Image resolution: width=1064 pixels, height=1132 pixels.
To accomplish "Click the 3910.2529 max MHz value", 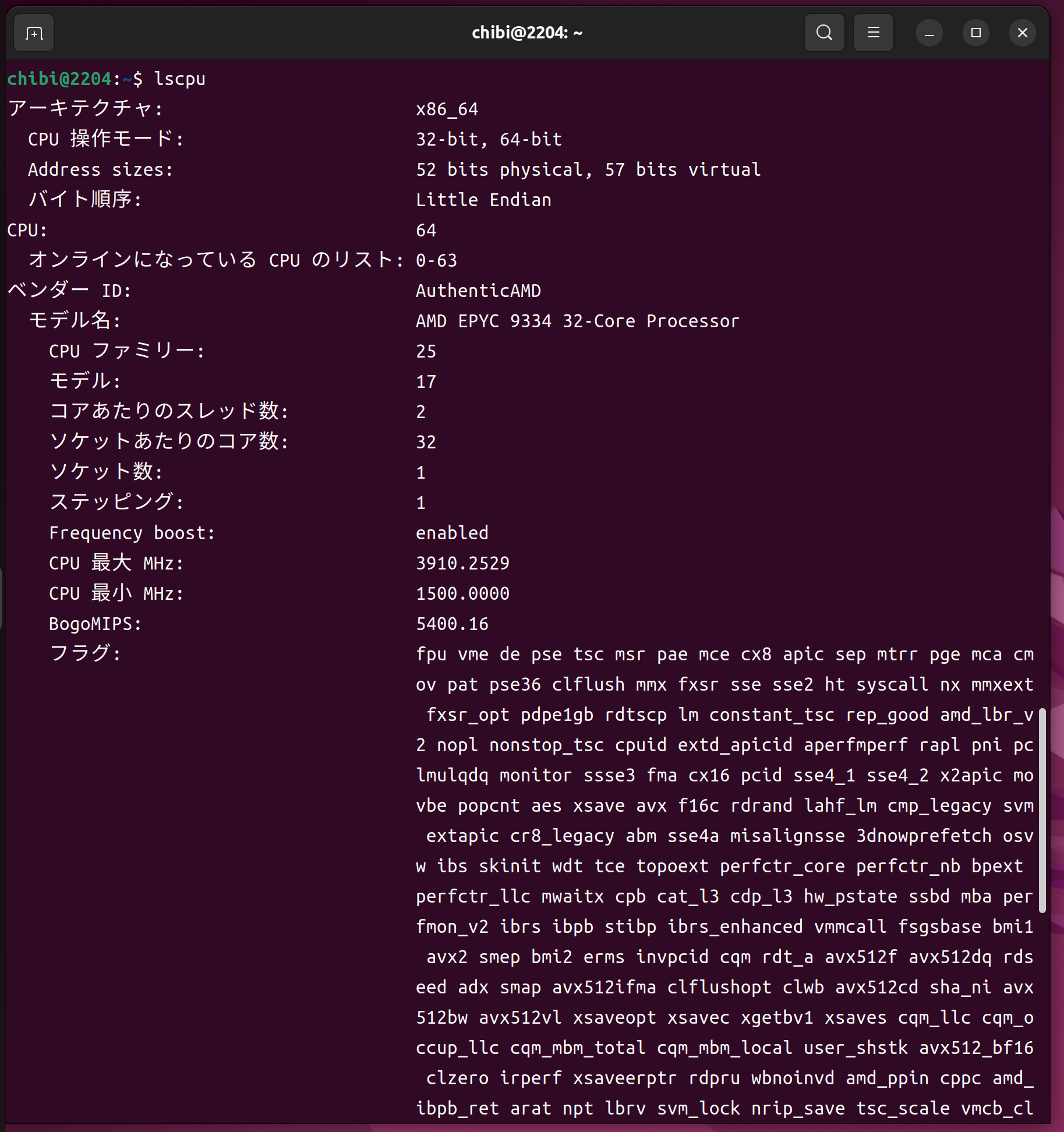I will click(462, 563).
